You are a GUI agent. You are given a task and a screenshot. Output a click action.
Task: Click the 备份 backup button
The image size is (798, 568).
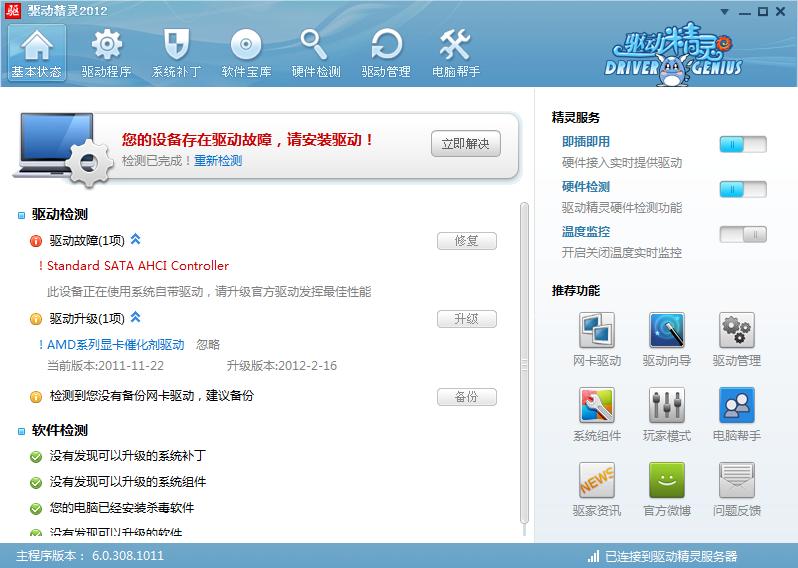point(466,397)
